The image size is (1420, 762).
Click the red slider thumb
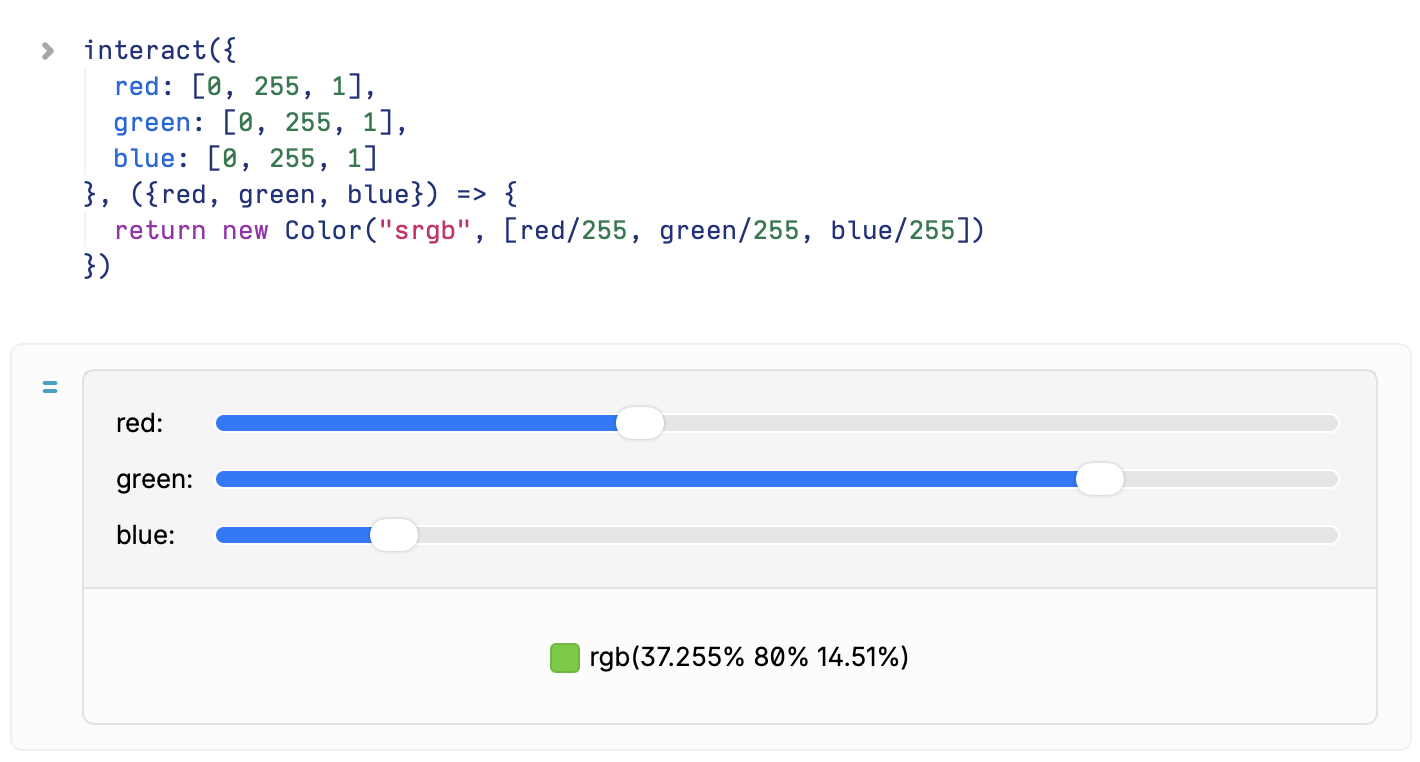point(639,423)
